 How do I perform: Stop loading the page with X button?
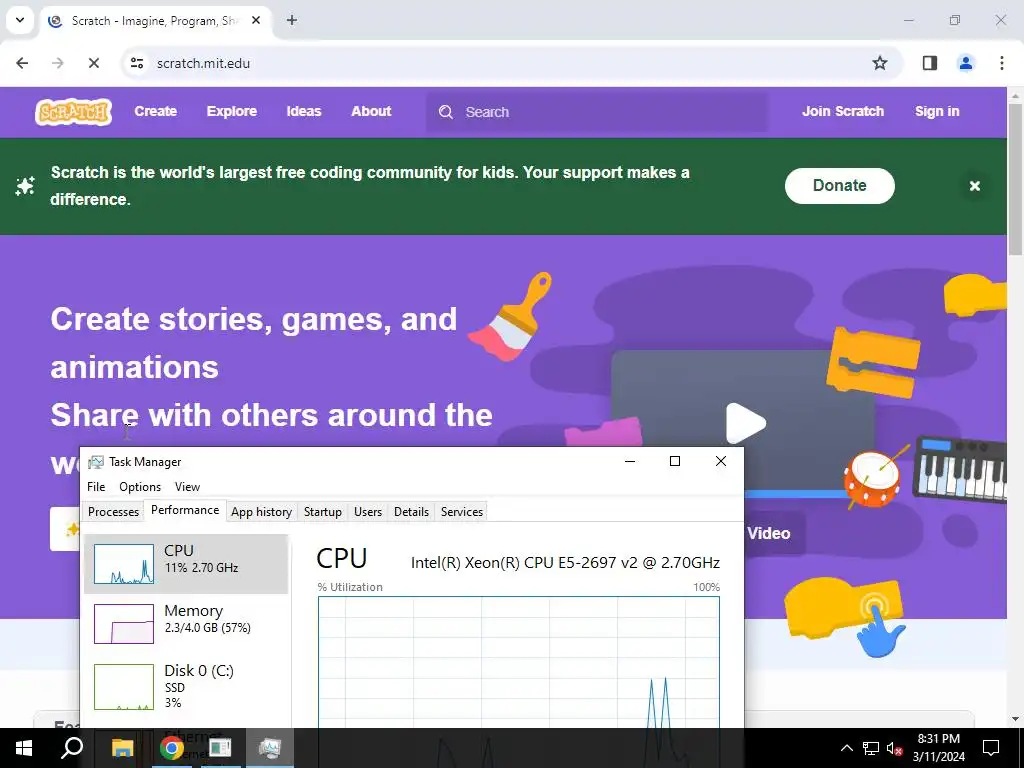tap(93, 63)
